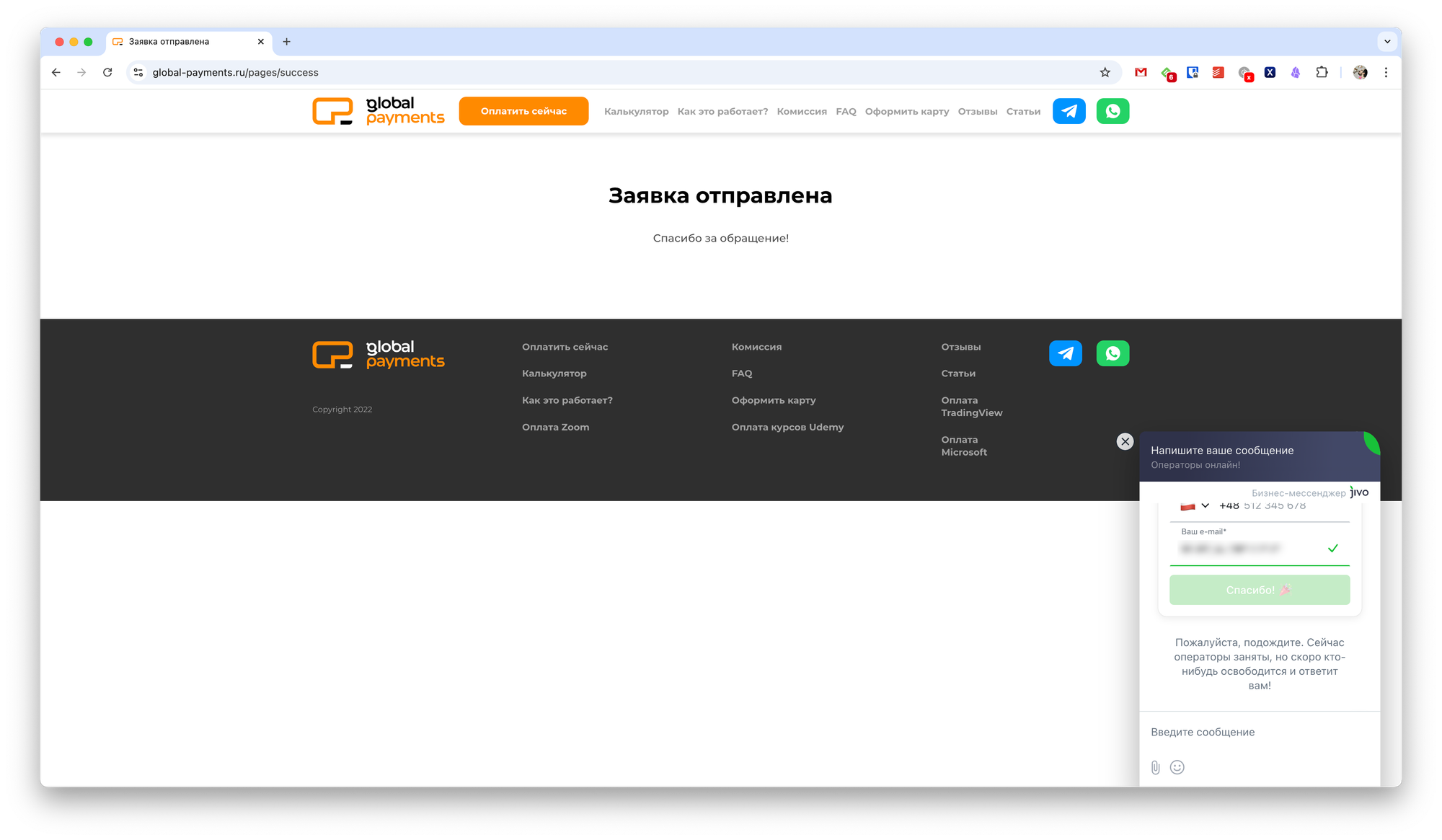Bookmark this page with the star icon
The width and height of the screenshot is (1442, 840).
(x=1105, y=72)
